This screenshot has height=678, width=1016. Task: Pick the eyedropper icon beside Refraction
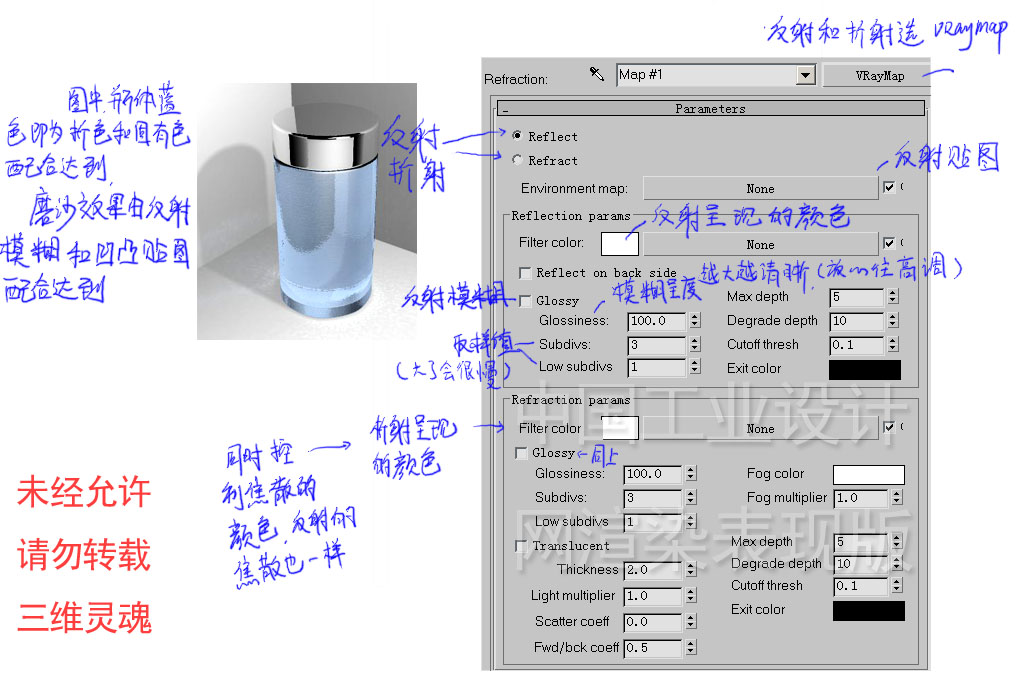[x=597, y=74]
